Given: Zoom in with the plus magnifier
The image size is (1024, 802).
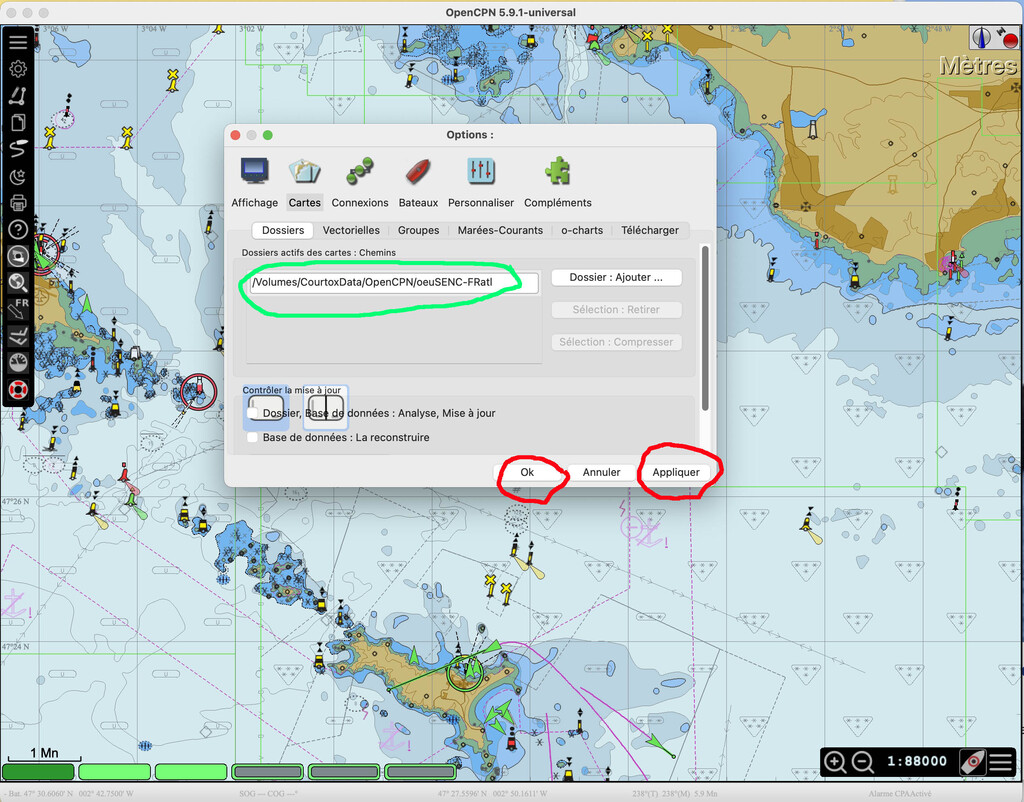Looking at the screenshot, I should [x=835, y=762].
